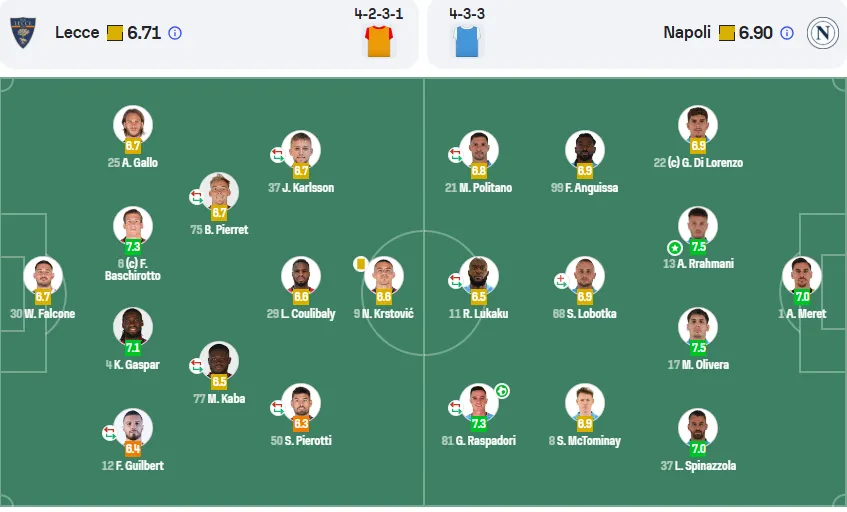This screenshot has height=512, width=847.
Task: Click the info icon next to Napoli rating
Action: (x=787, y=33)
